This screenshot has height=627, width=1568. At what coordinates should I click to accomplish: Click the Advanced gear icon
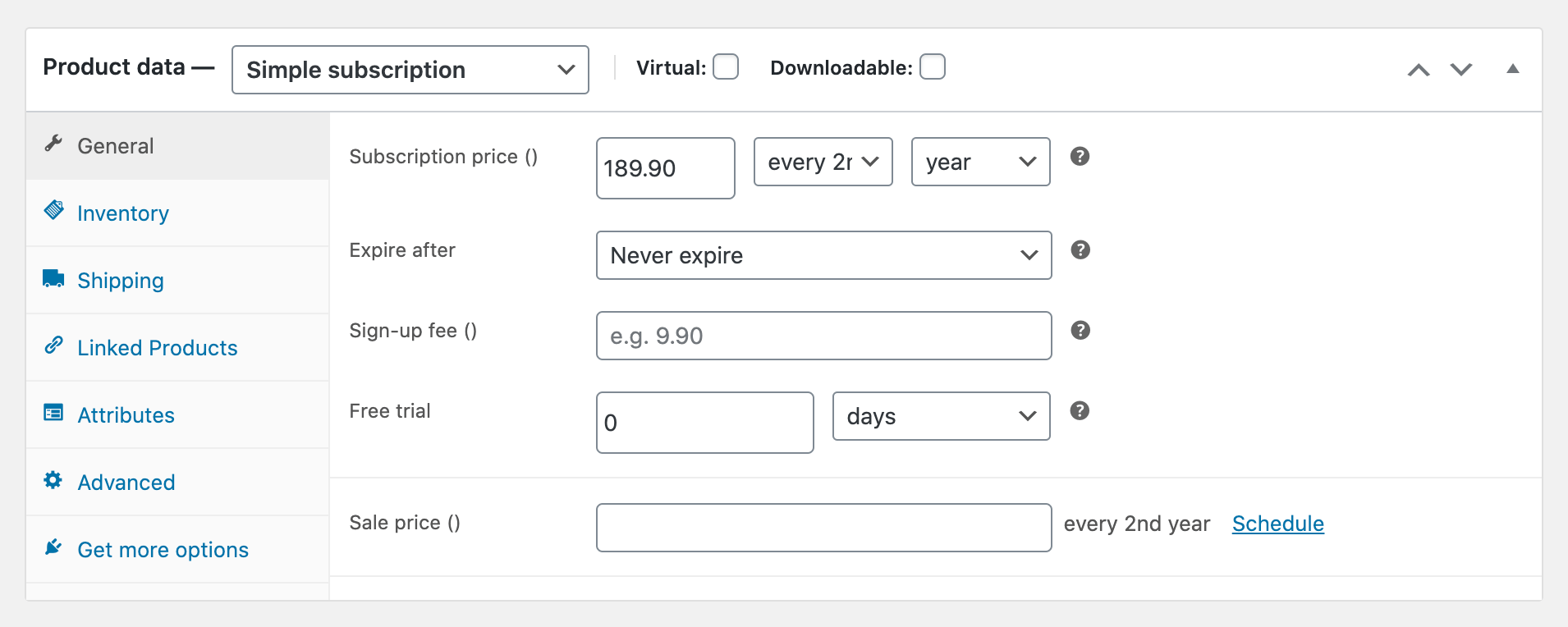[x=53, y=480]
